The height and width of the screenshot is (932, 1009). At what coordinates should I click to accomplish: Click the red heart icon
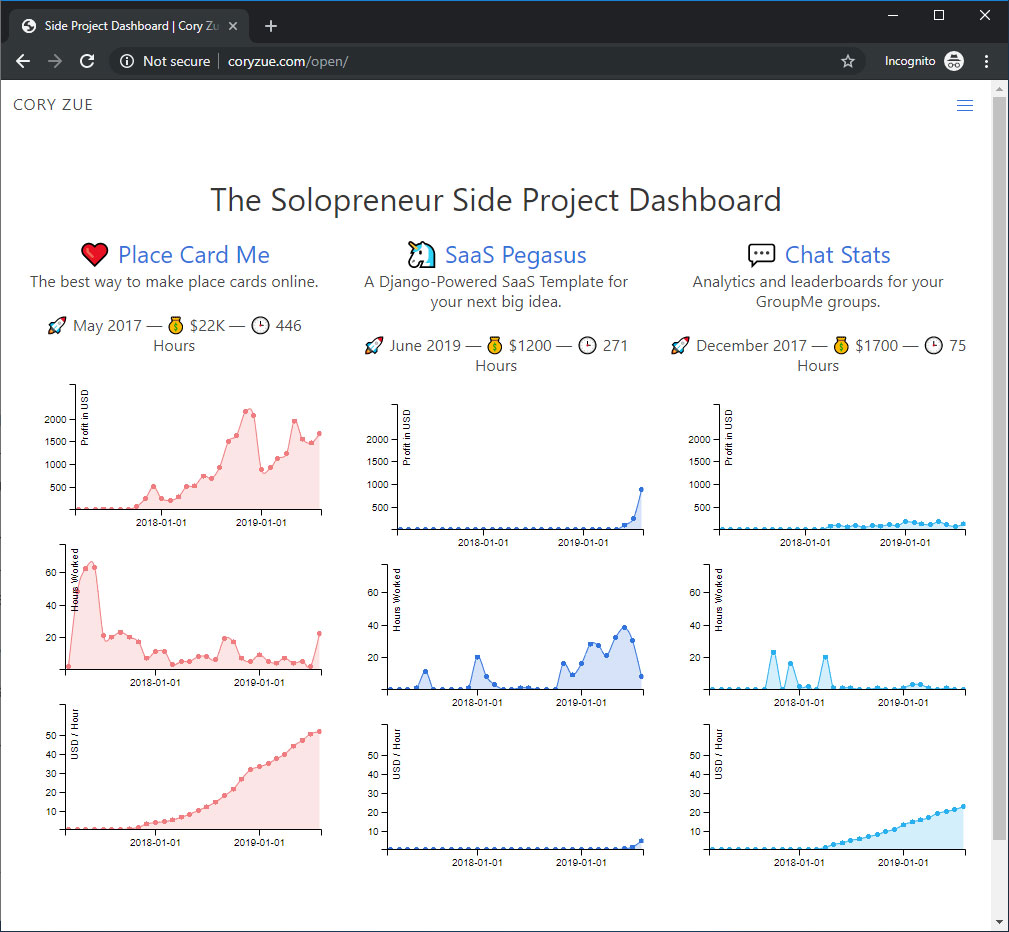tap(95, 255)
